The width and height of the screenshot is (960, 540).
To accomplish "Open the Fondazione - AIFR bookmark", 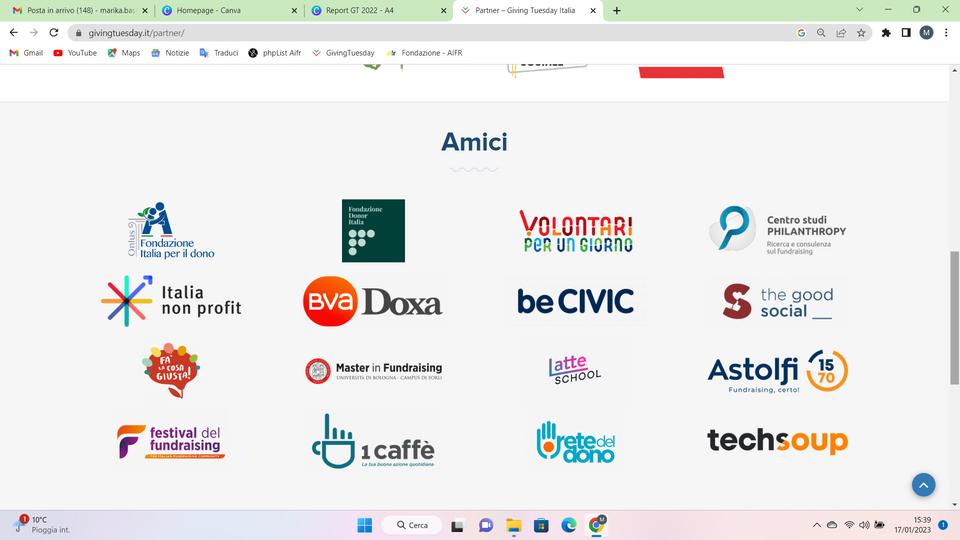I will click(425, 53).
